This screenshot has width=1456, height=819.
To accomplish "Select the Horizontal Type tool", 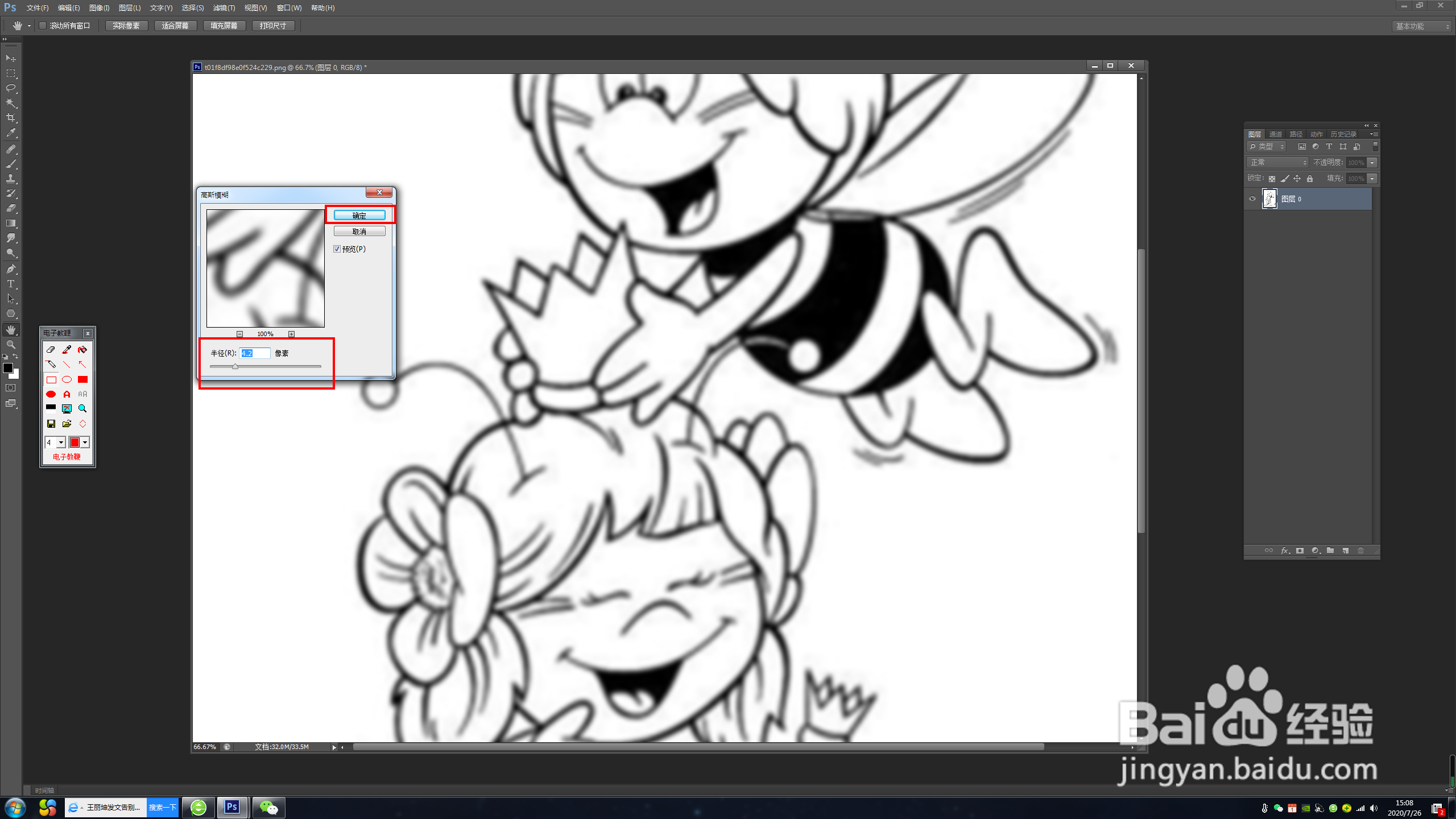I will tap(11, 284).
